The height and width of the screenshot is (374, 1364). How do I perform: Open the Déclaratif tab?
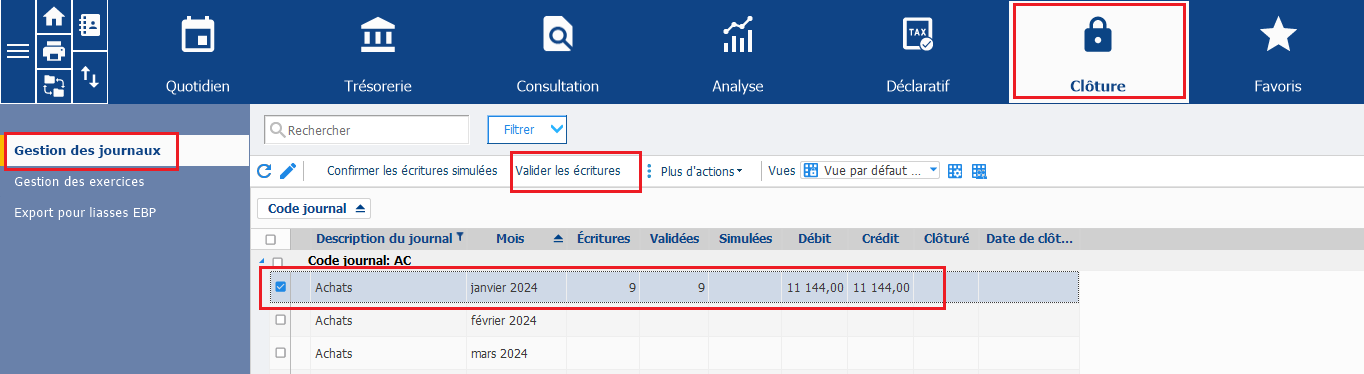[x=917, y=52]
